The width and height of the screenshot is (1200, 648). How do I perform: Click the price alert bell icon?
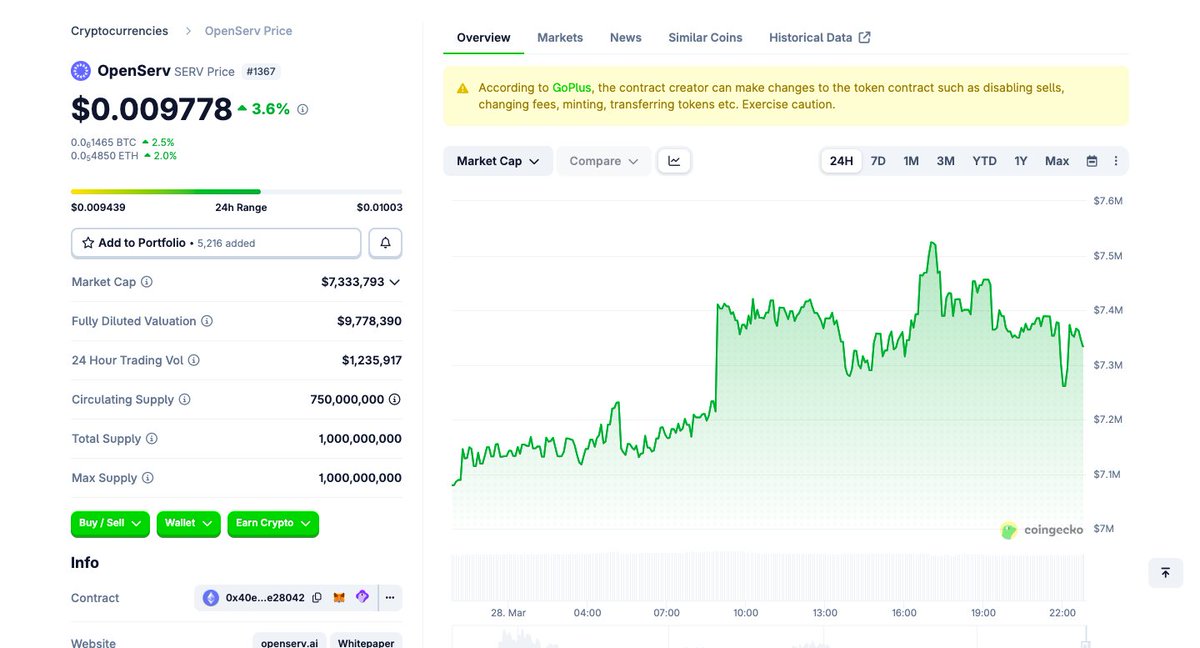pyautogui.click(x=385, y=243)
